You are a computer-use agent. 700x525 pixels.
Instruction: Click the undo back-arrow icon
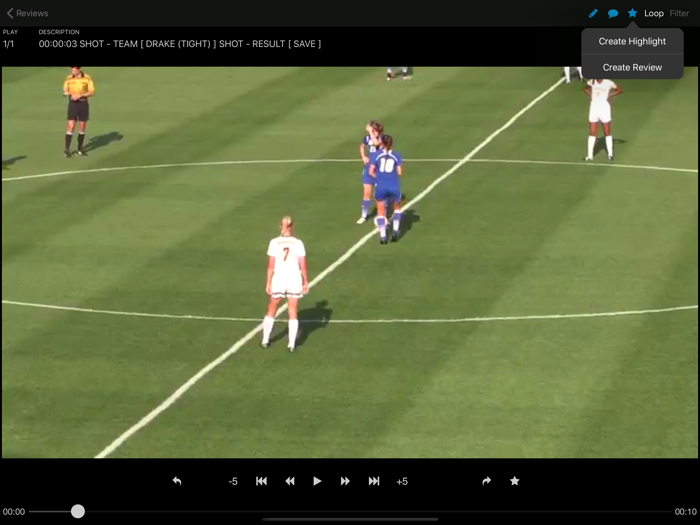tap(177, 481)
